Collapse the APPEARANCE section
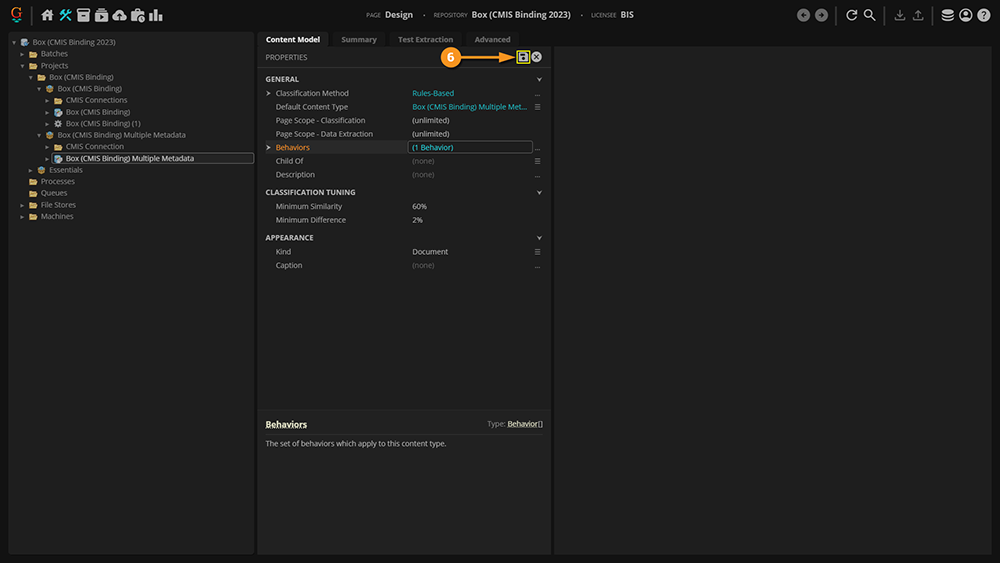 (539, 238)
